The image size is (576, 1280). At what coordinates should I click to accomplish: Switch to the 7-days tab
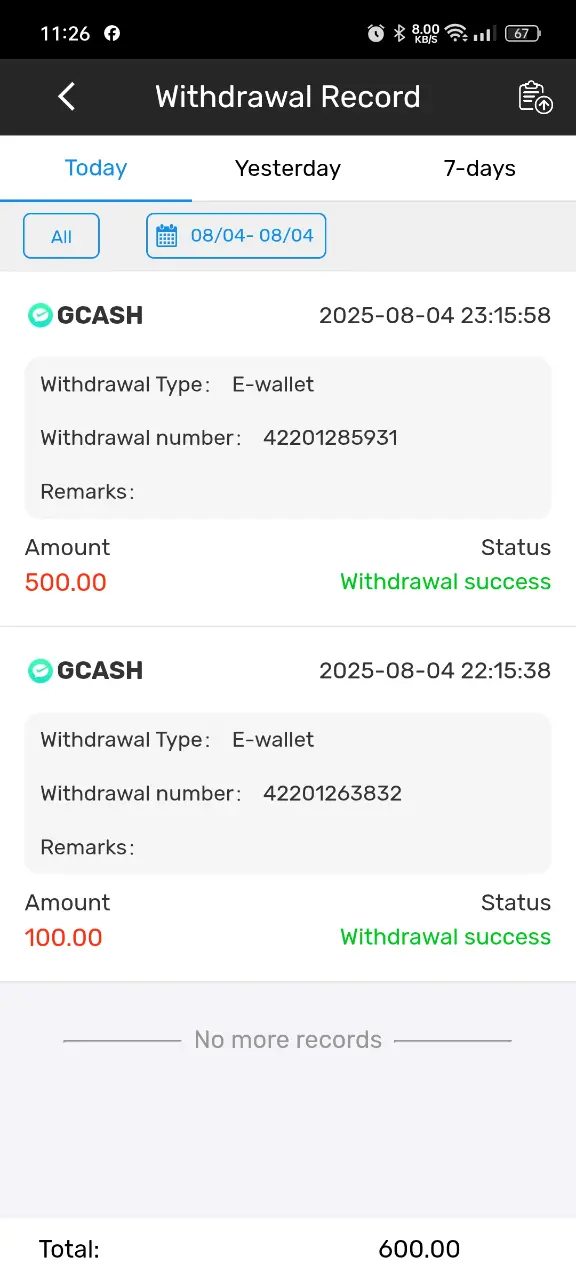click(x=480, y=168)
